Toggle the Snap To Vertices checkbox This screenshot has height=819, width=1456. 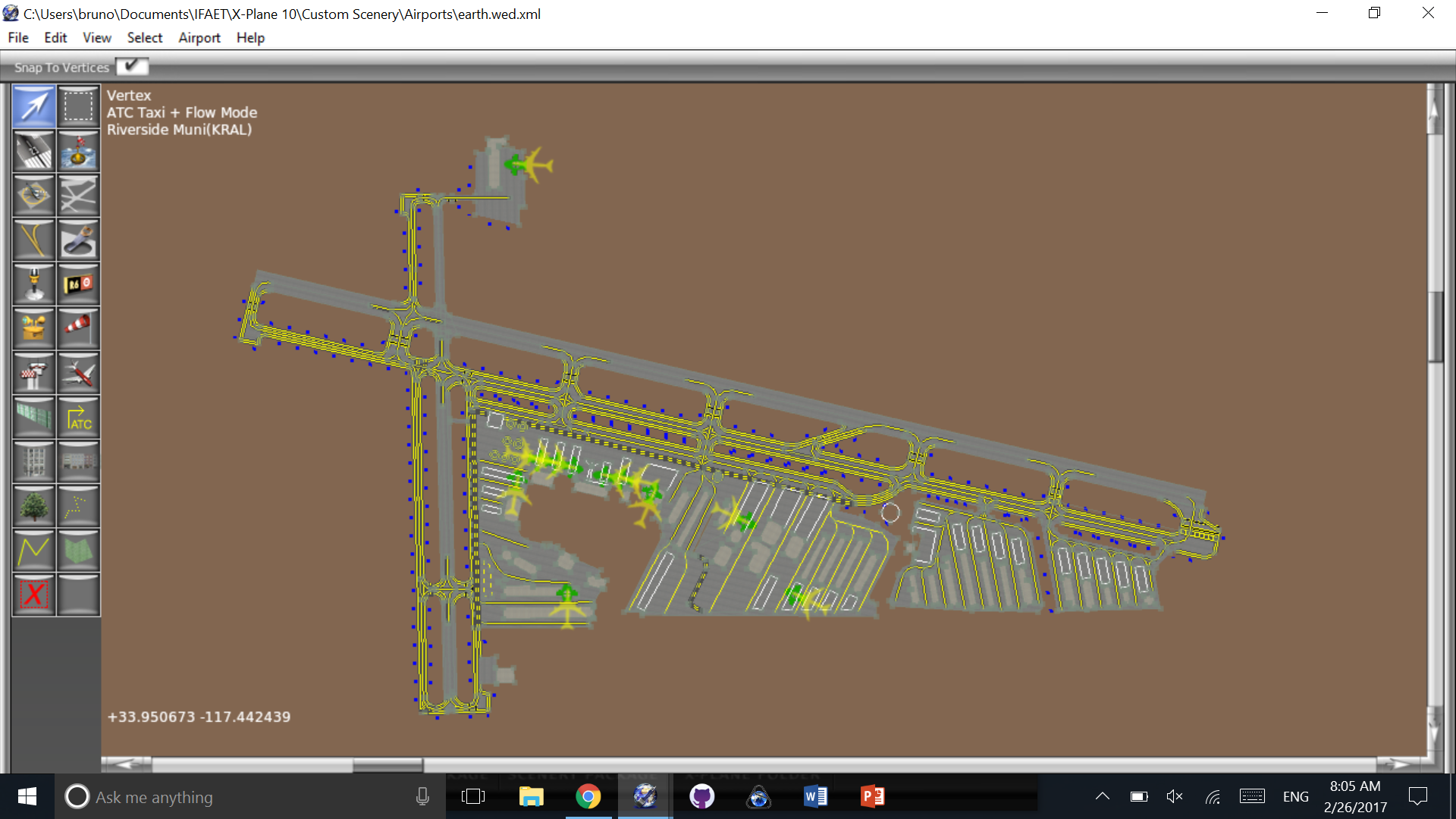point(132,67)
